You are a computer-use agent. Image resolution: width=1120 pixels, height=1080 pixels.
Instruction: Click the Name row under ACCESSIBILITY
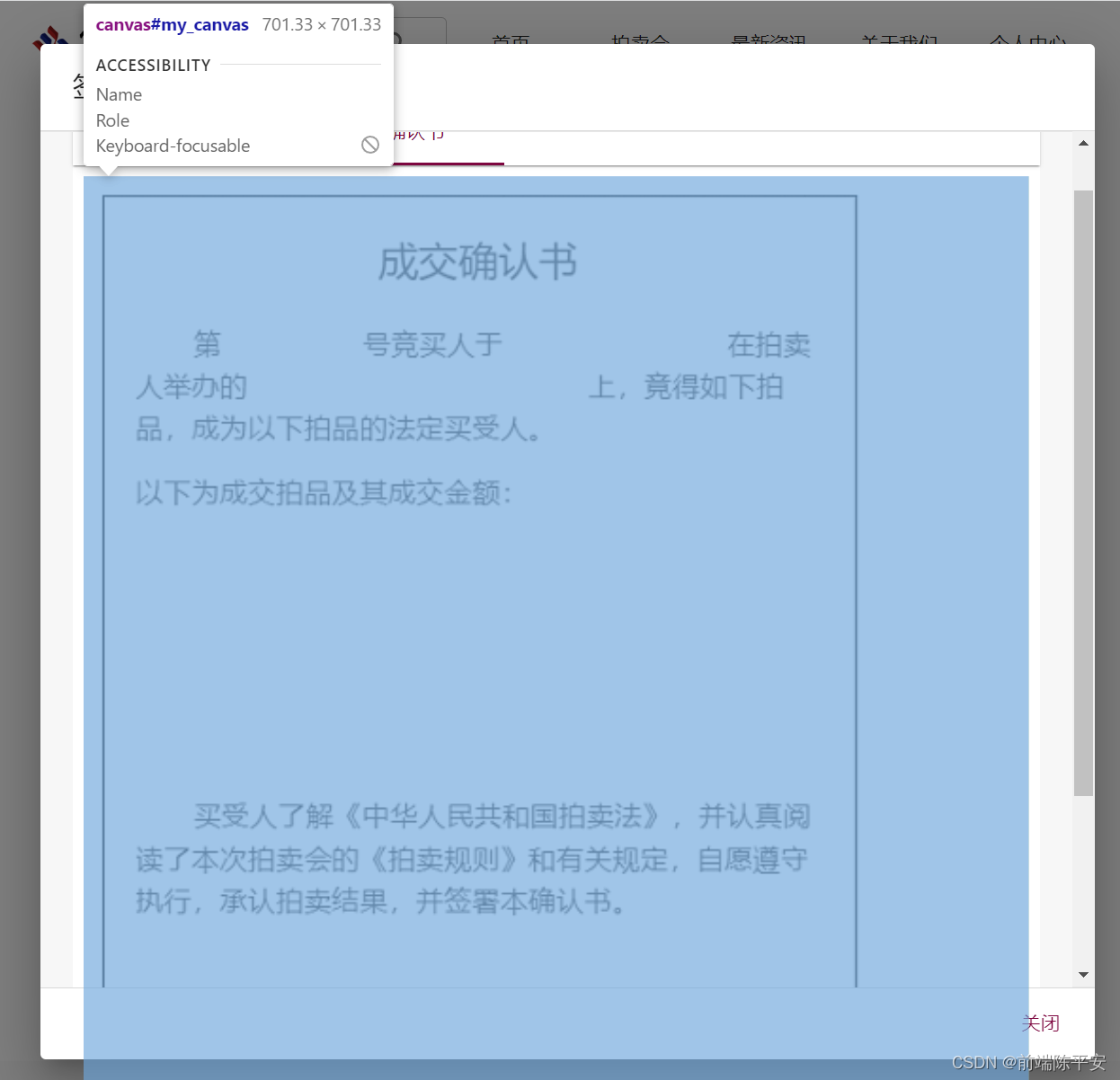[119, 94]
